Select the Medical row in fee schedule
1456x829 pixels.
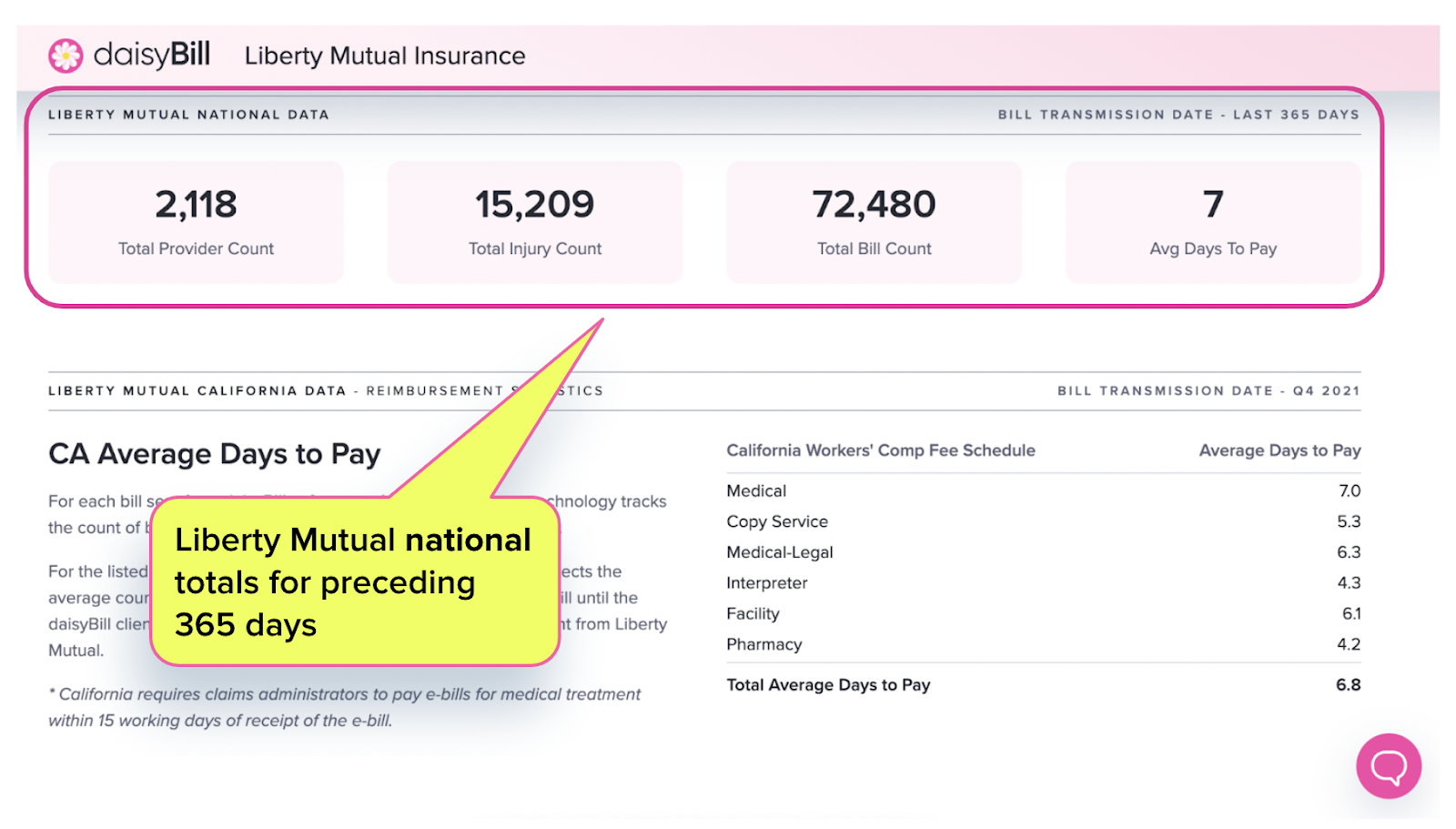(x=1044, y=490)
